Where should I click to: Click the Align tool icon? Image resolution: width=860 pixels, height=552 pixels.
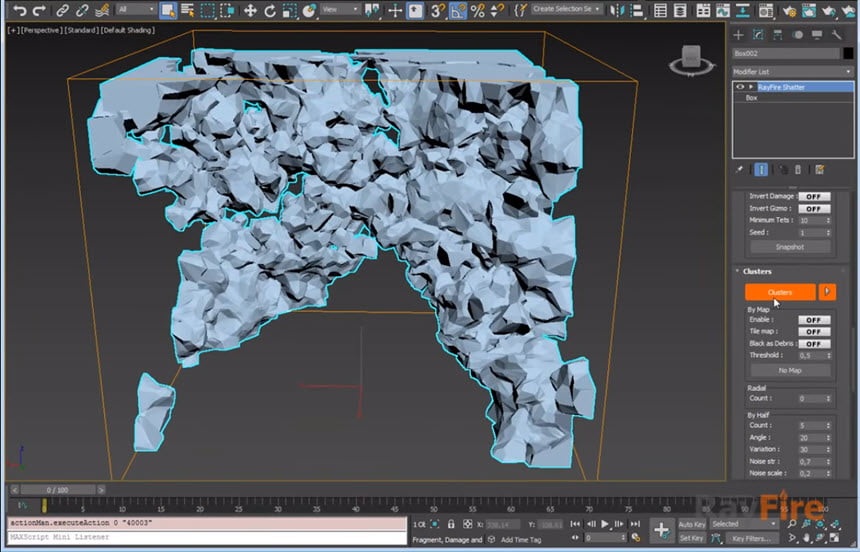pyautogui.click(x=637, y=10)
